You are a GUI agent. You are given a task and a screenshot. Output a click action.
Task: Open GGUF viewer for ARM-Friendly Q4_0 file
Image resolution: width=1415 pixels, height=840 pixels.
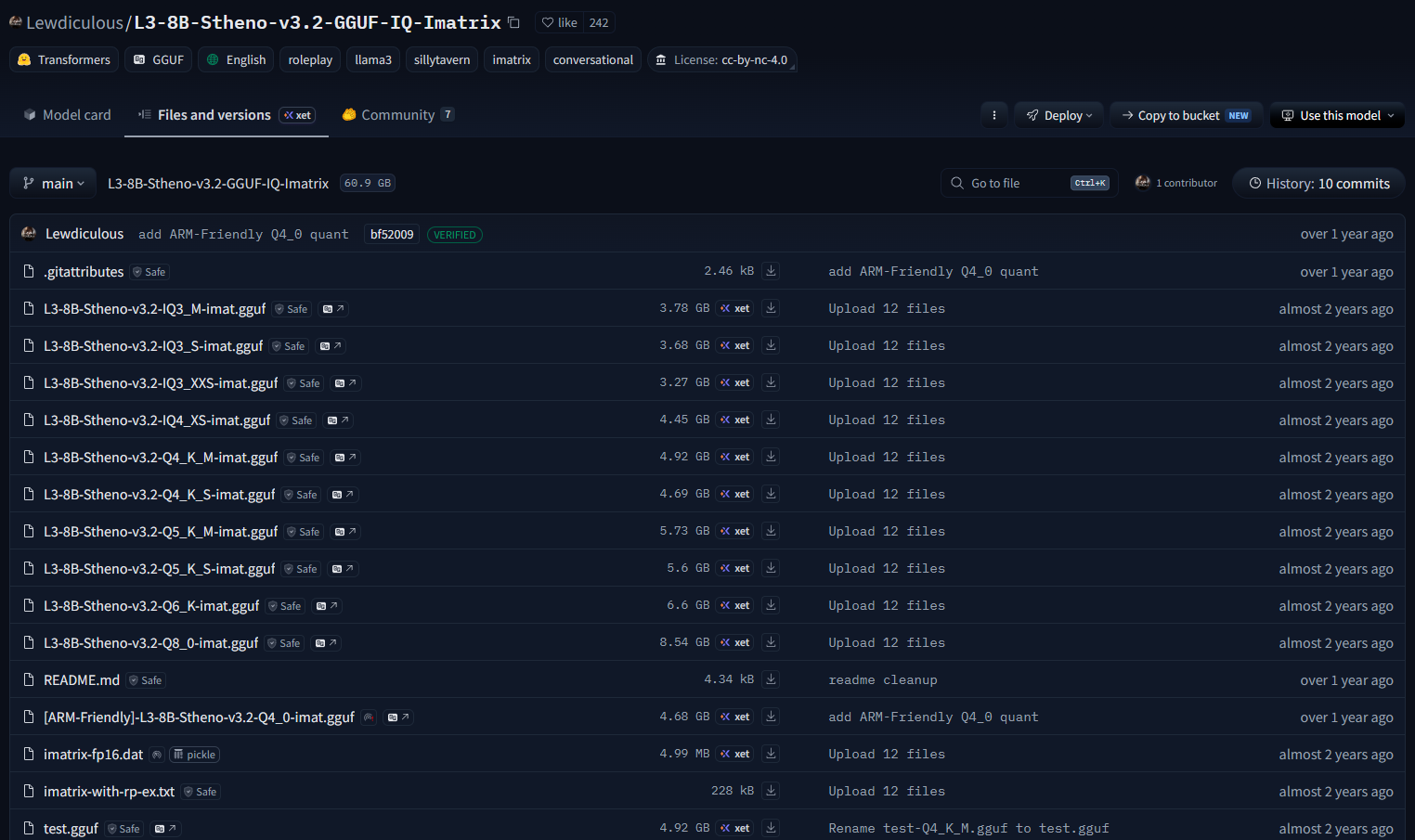pos(398,717)
